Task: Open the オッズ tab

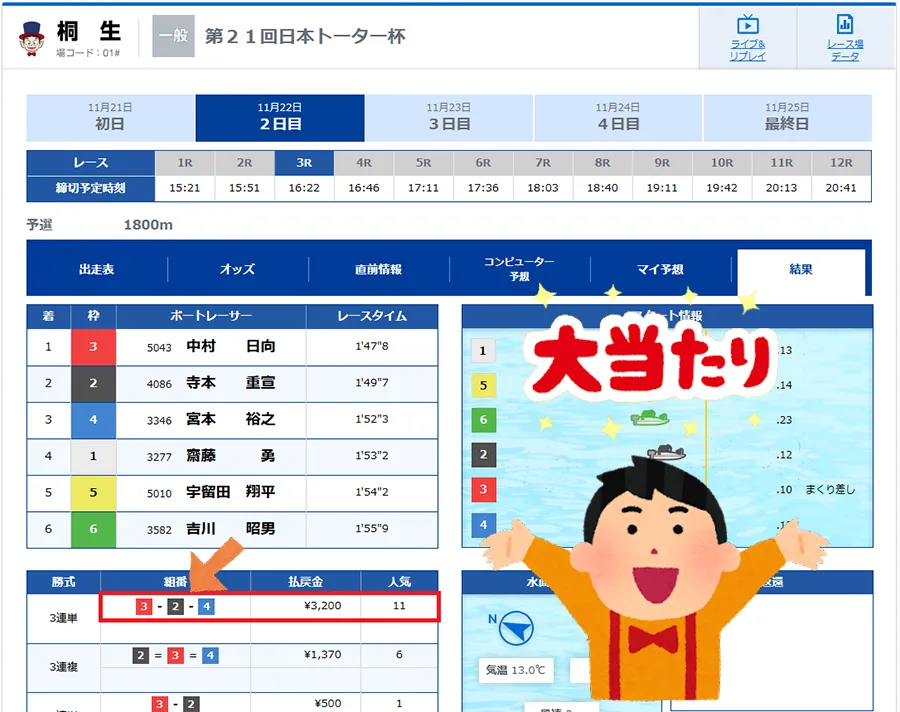Action: [x=237, y=269]
